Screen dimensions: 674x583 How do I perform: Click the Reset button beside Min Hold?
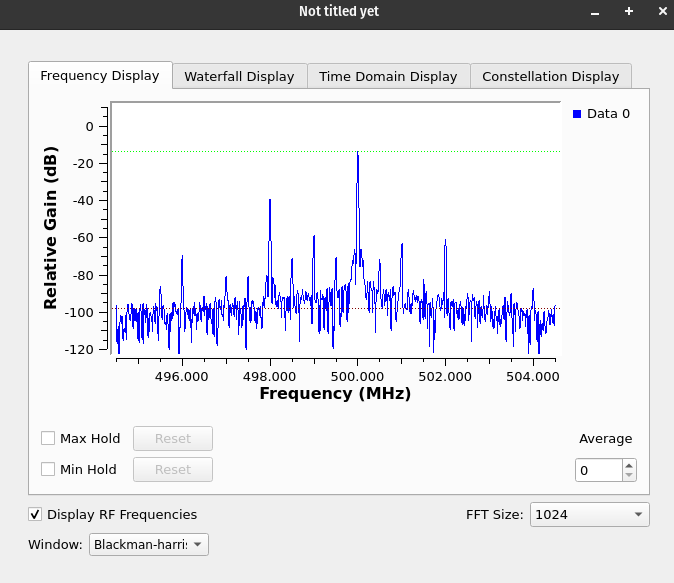(173, 469)
